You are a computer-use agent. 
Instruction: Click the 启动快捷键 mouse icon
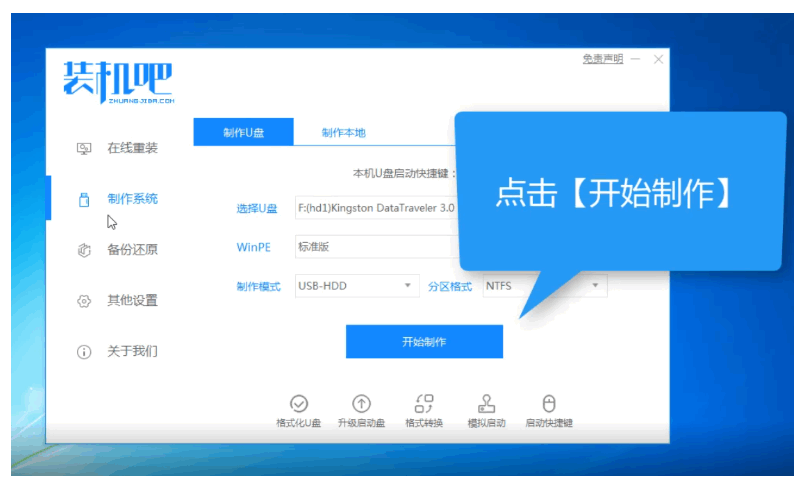pos(549,404)
